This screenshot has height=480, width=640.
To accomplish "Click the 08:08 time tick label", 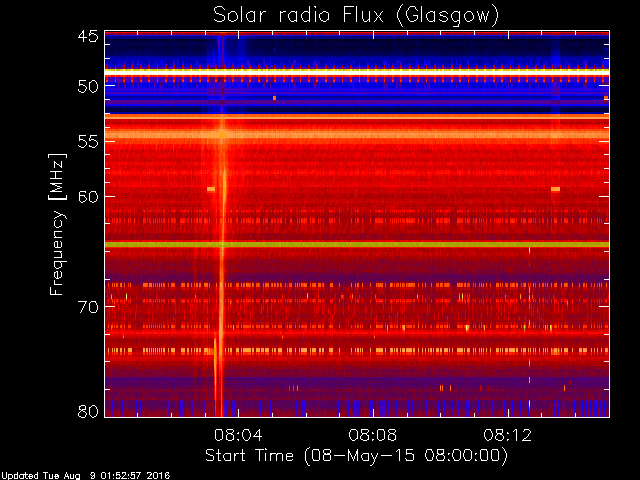I will click(x=373, y=435).
